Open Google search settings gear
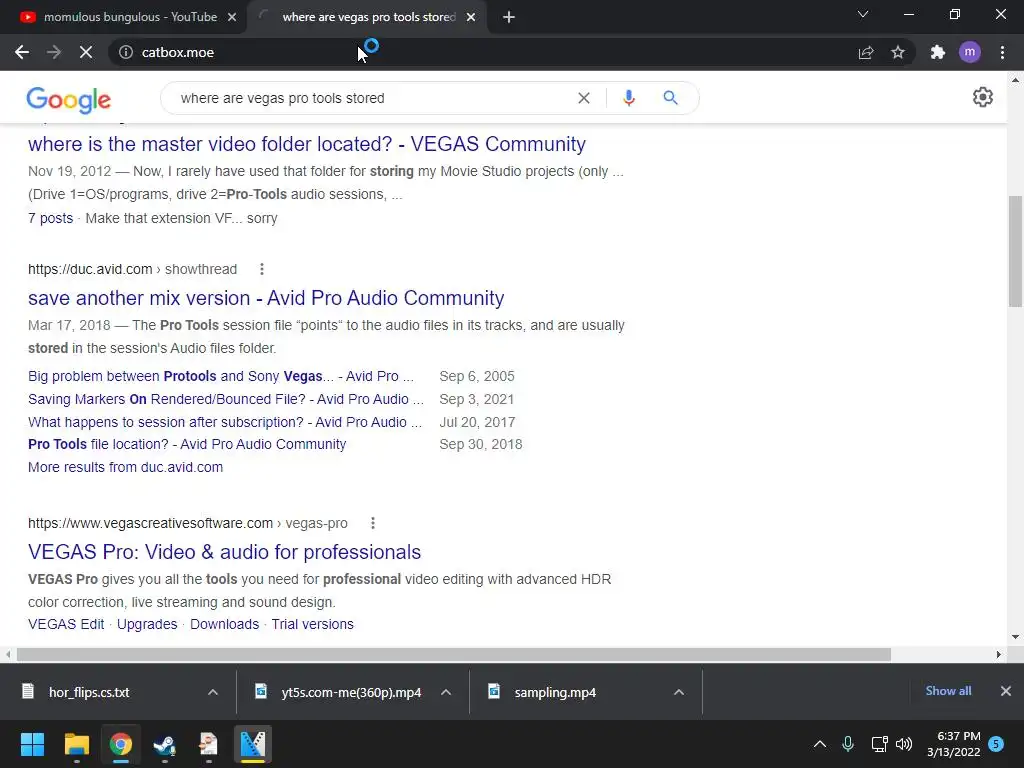Image resolution: width=1024 pixels, height=768 pixels. (983, 97)
